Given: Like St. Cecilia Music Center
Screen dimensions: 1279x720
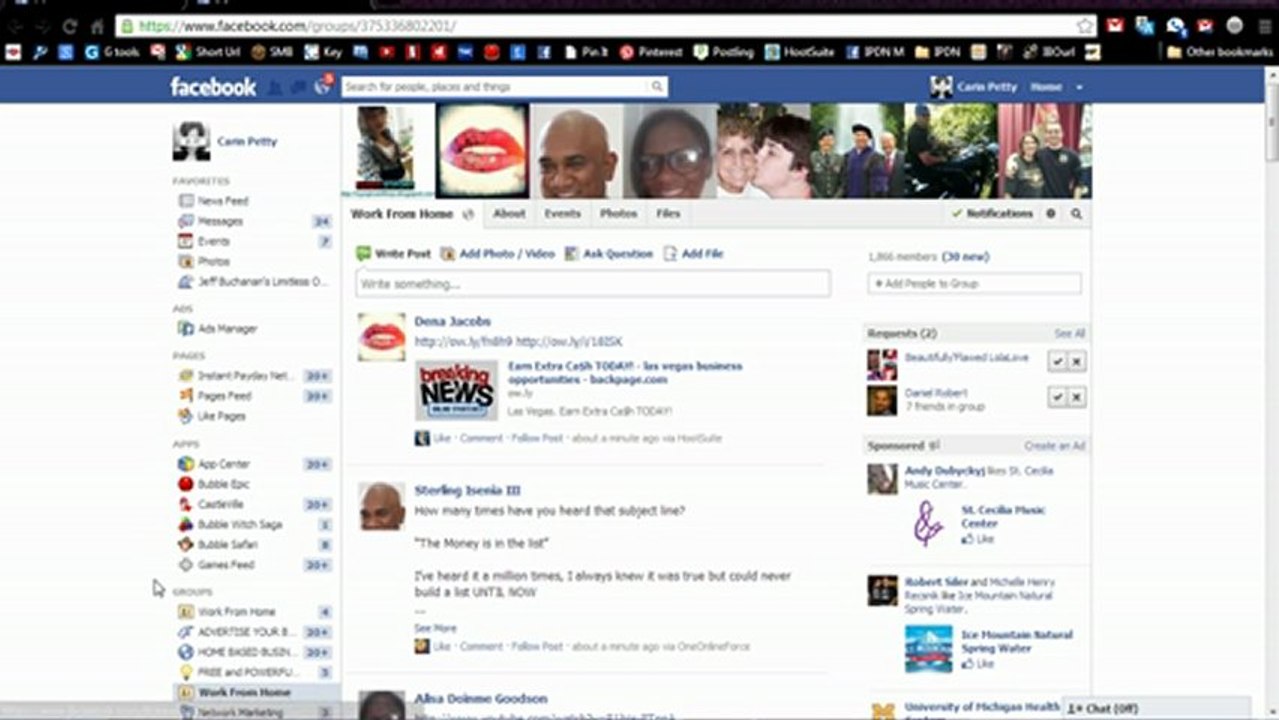Looking at the screenshot, I should [978, 539].
